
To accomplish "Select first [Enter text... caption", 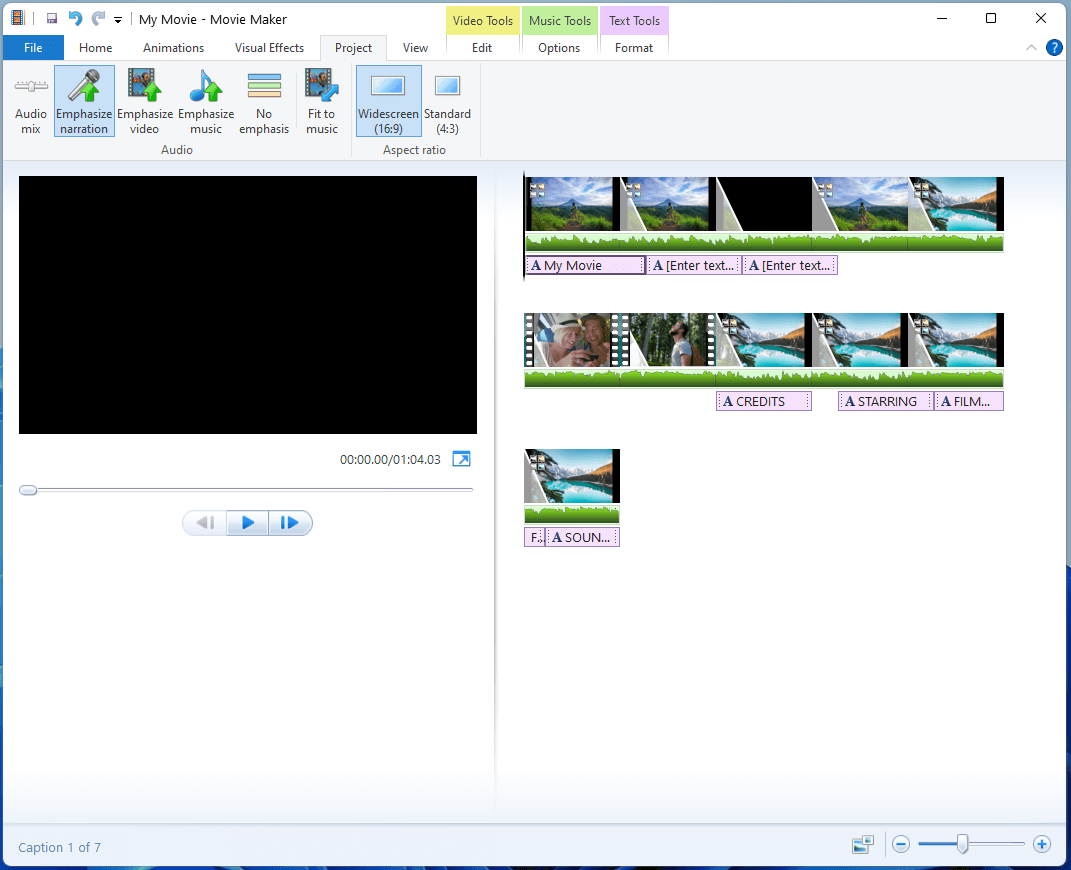I will click(694, 265).
